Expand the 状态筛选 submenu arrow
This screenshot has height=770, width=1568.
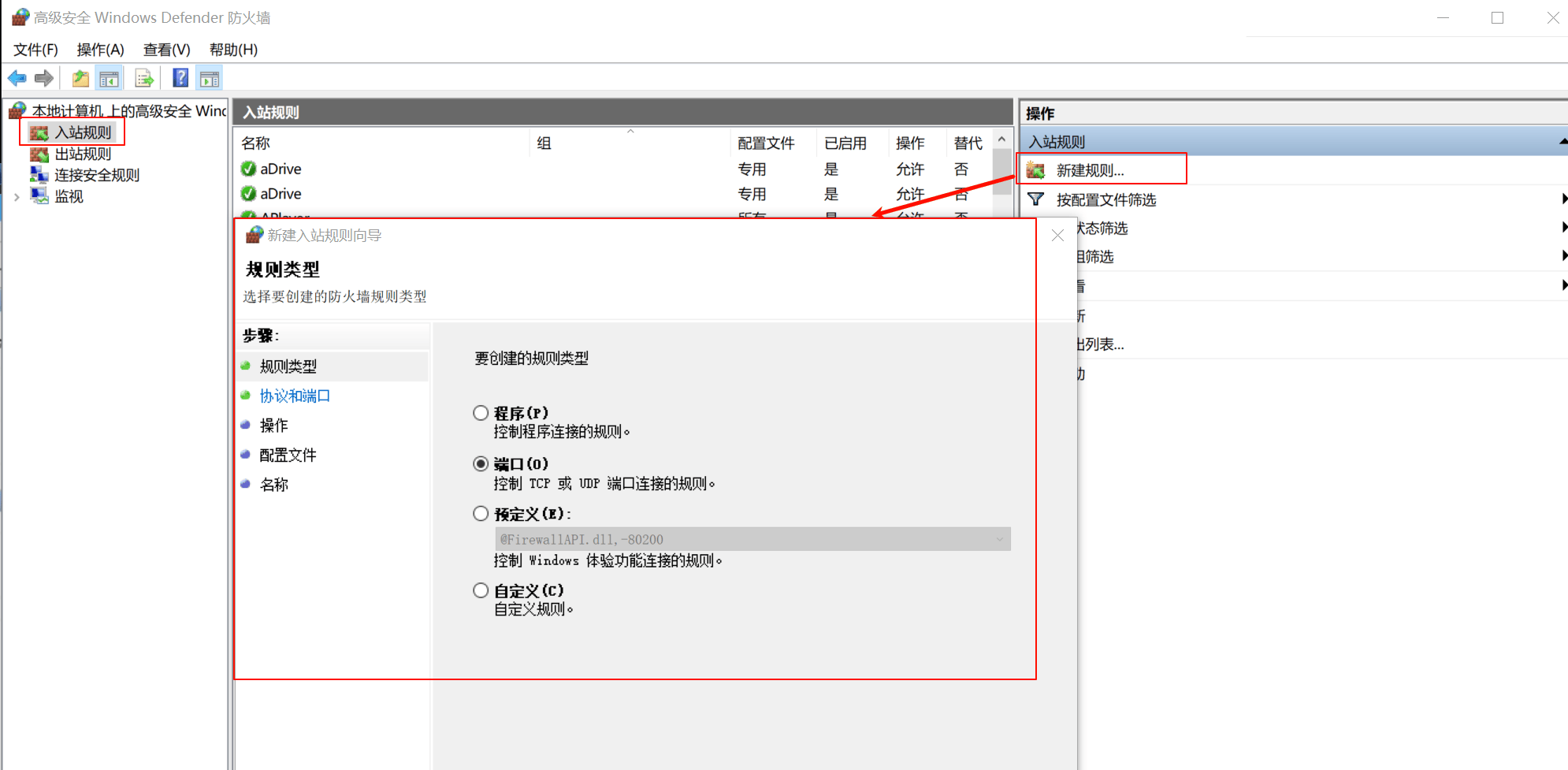[x=1563, y=227]
